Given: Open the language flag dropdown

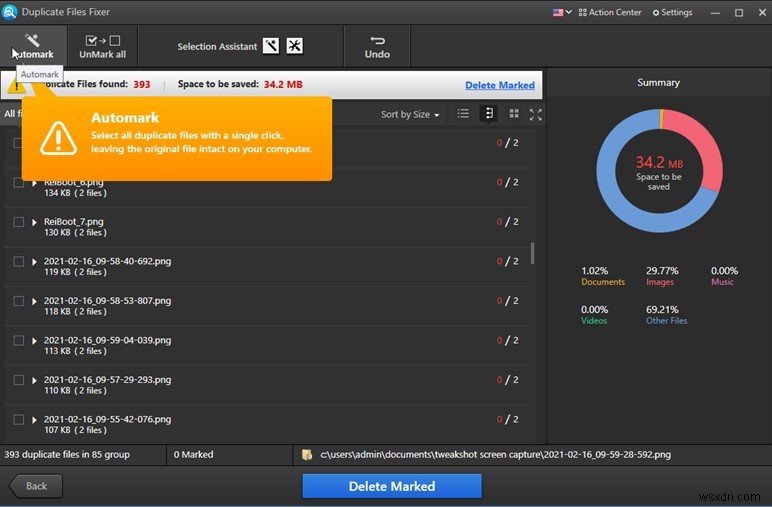Looking at the screenshot, I should click(x=562, y=12).
